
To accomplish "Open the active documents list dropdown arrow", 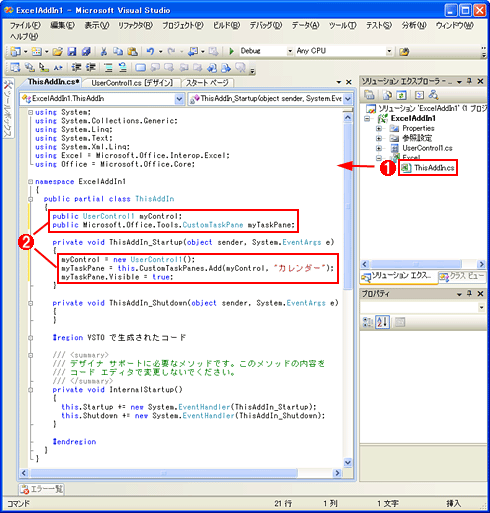I will click(339, 82).
